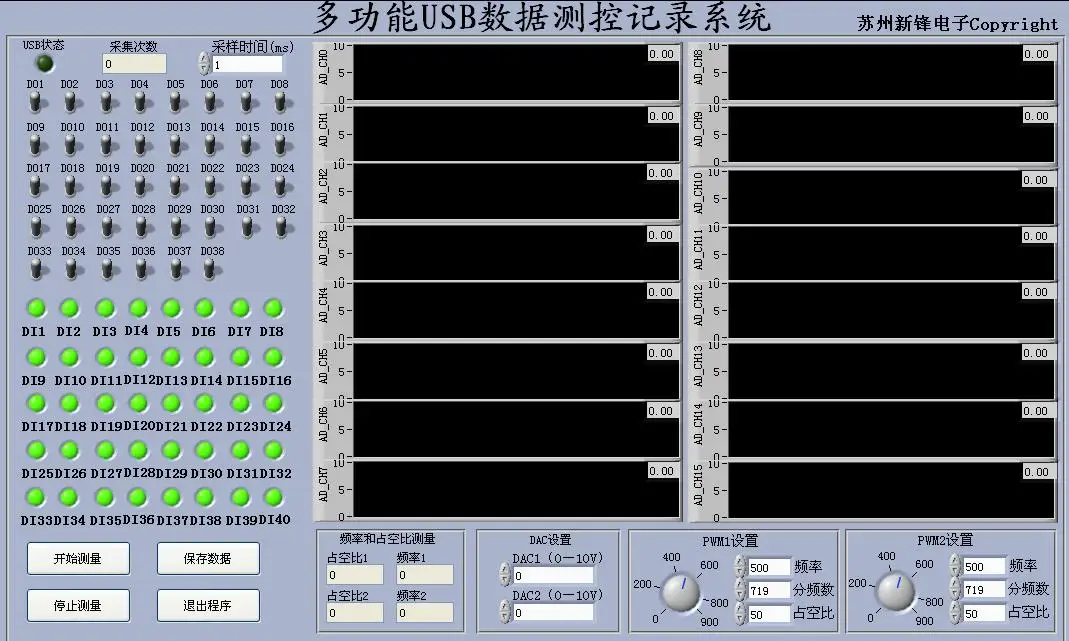Click the DI13 green indicator light
The width and height of the screenshot is (1069, 641).
pos(171,357)
